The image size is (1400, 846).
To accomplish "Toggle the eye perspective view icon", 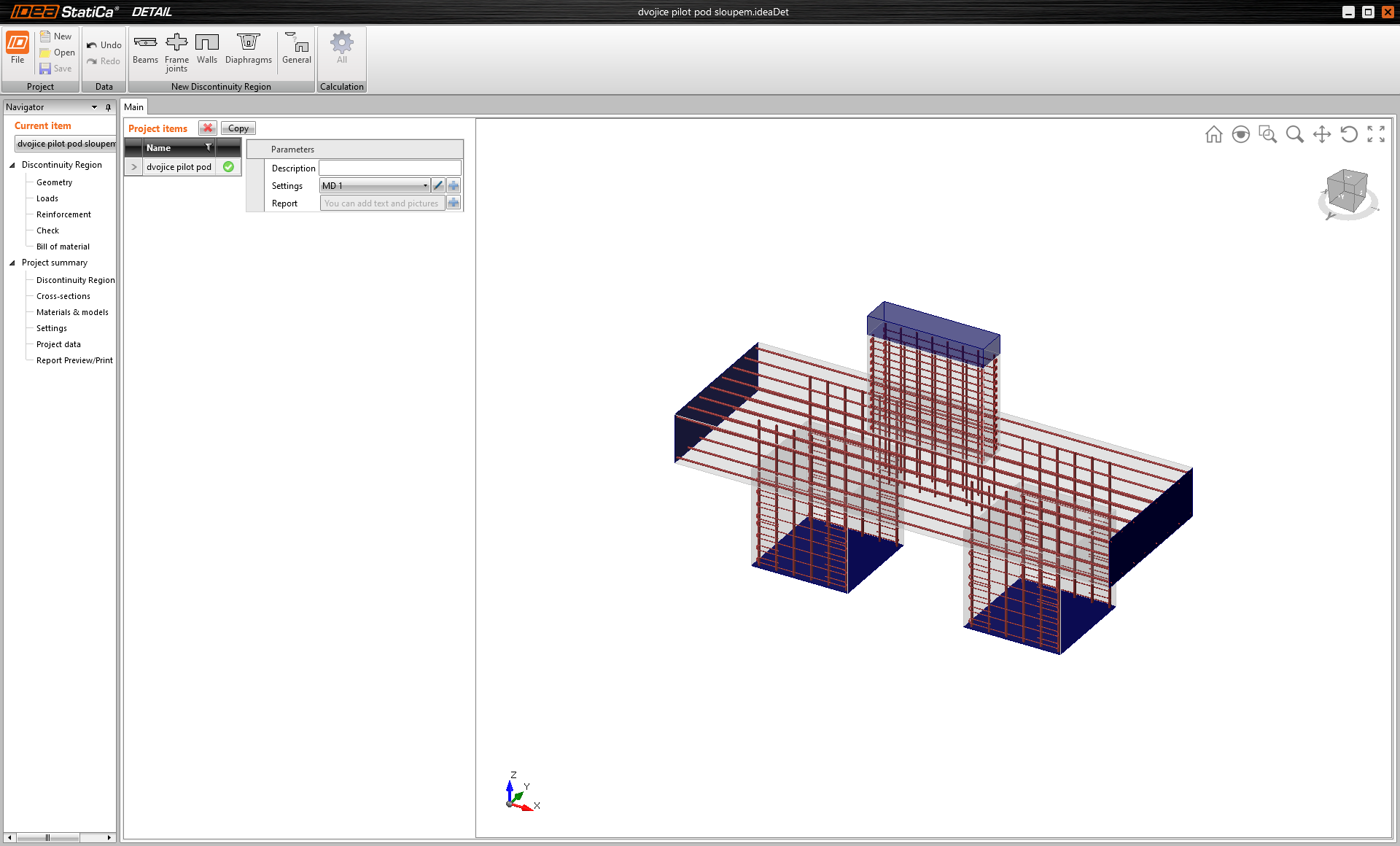I will coord(1240,134).
